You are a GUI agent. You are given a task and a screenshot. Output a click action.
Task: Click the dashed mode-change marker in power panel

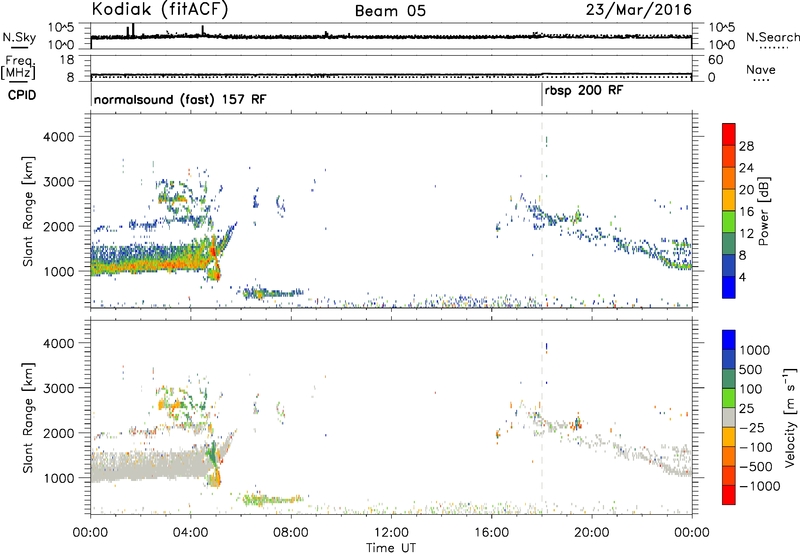pos(542,210)
